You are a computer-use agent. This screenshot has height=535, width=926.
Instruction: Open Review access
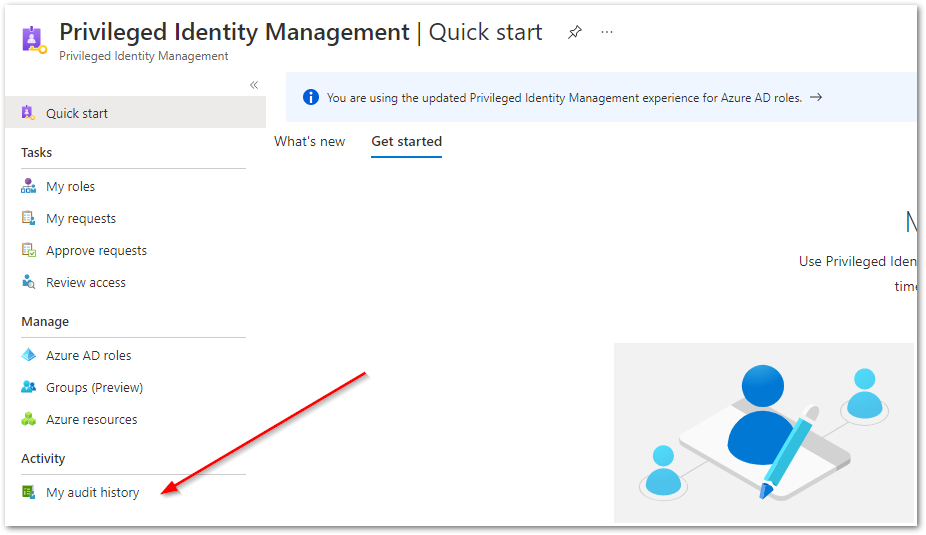point(86,282)
